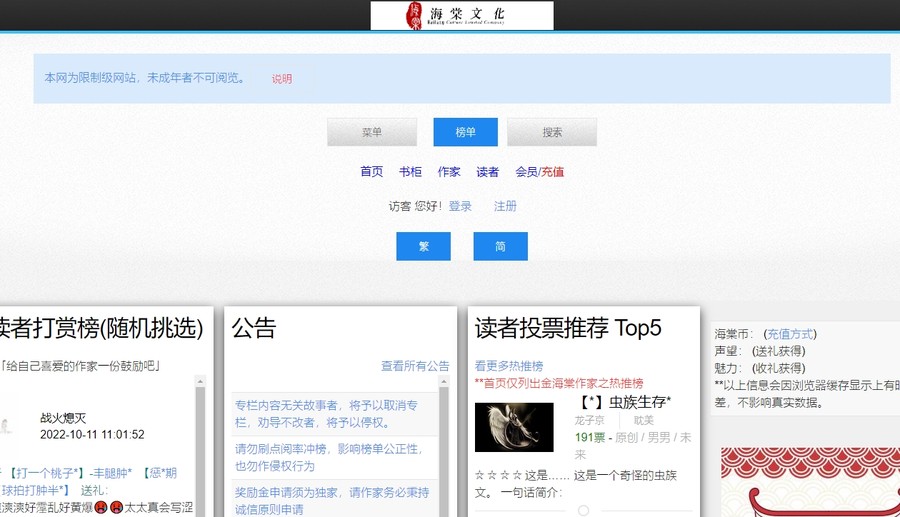Click the 注册 register link
The height and width of the screenshot is (517, 900).
tap(505, 206)
